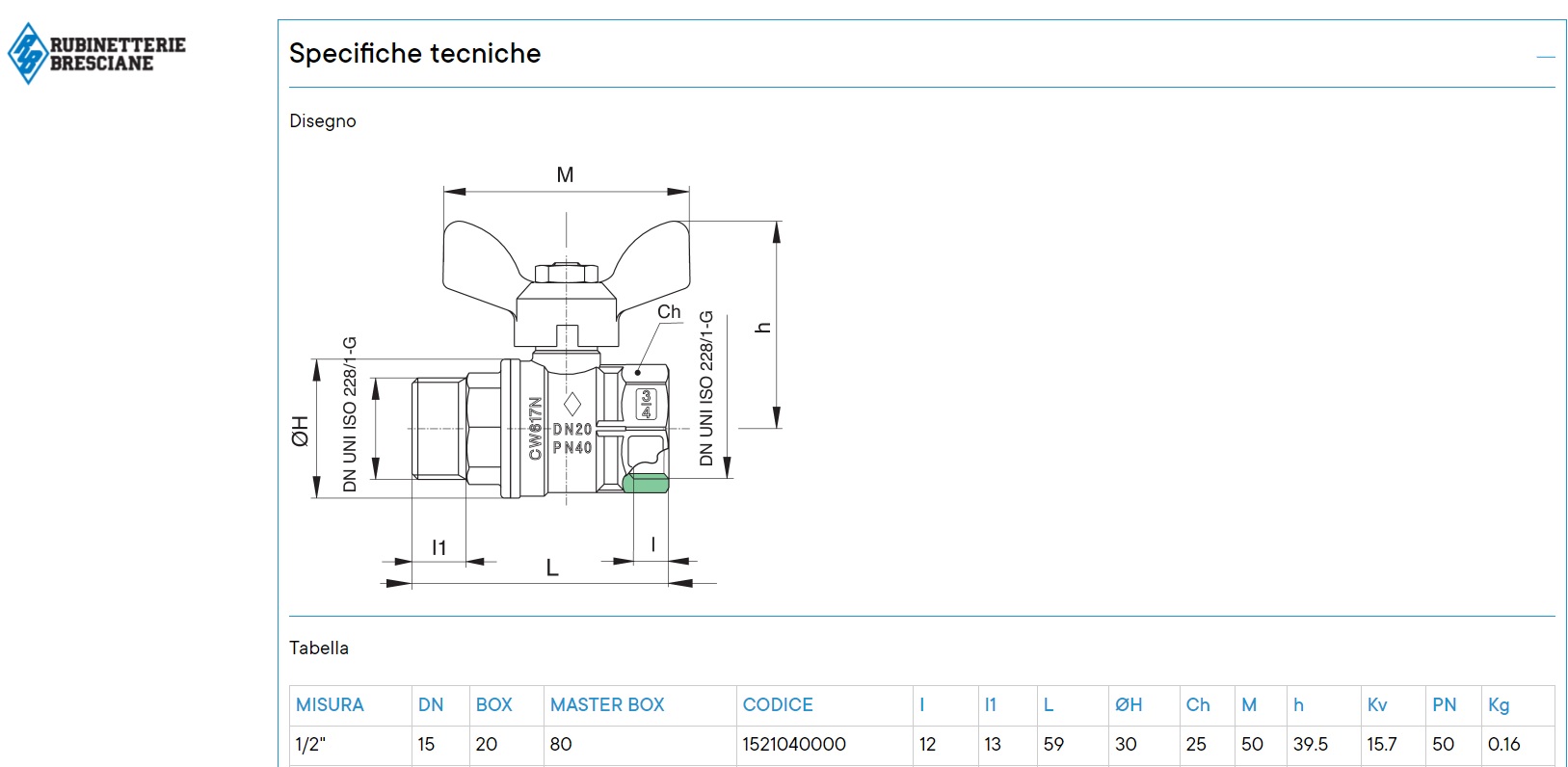Click the Specifiche tecniche heading

coord(414,53)
